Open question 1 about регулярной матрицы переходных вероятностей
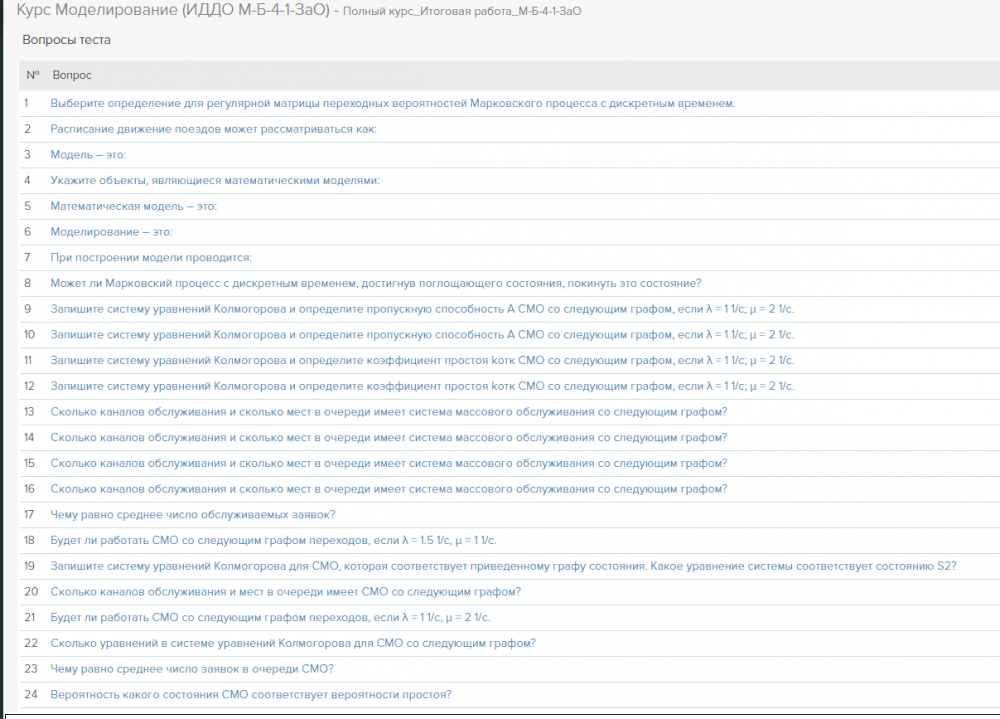This screenshot has width=1000, height=719. pyautogui.click(x=392, y=103)
